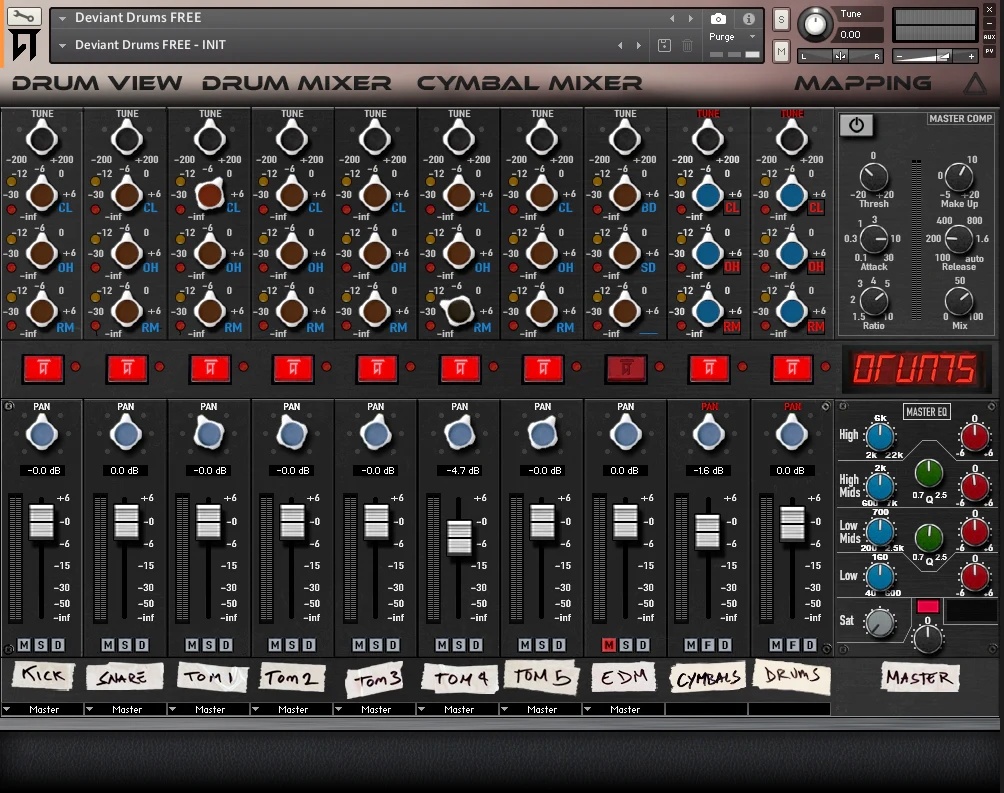This screenshot has width=1004, height=793.
Task: Unmute the EDM channel
Action: tap(608, 645)
